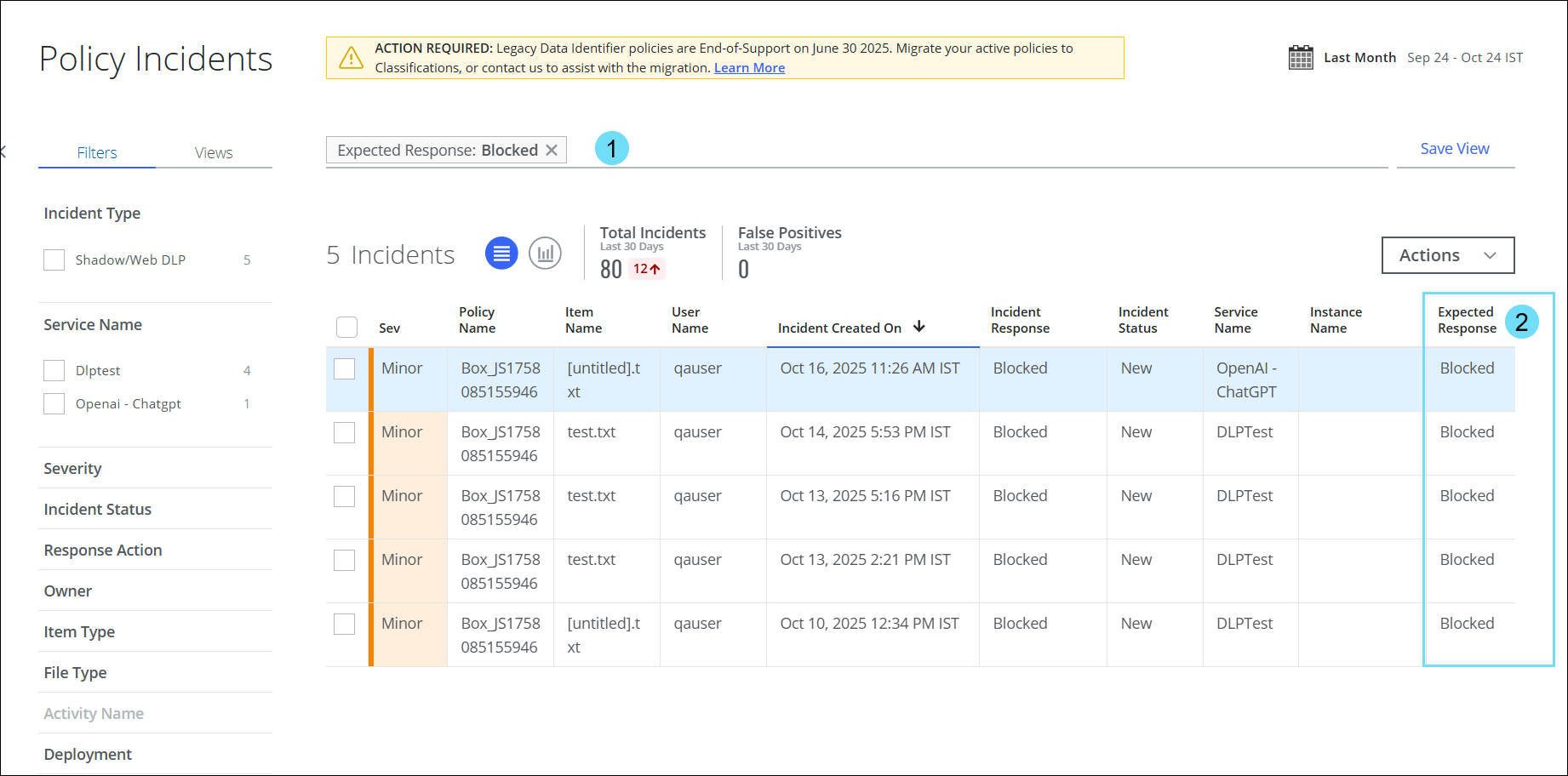Check the Shadow/Web DLP filter
Viewport: 1568px width, 776px height.
pos(54,260)
